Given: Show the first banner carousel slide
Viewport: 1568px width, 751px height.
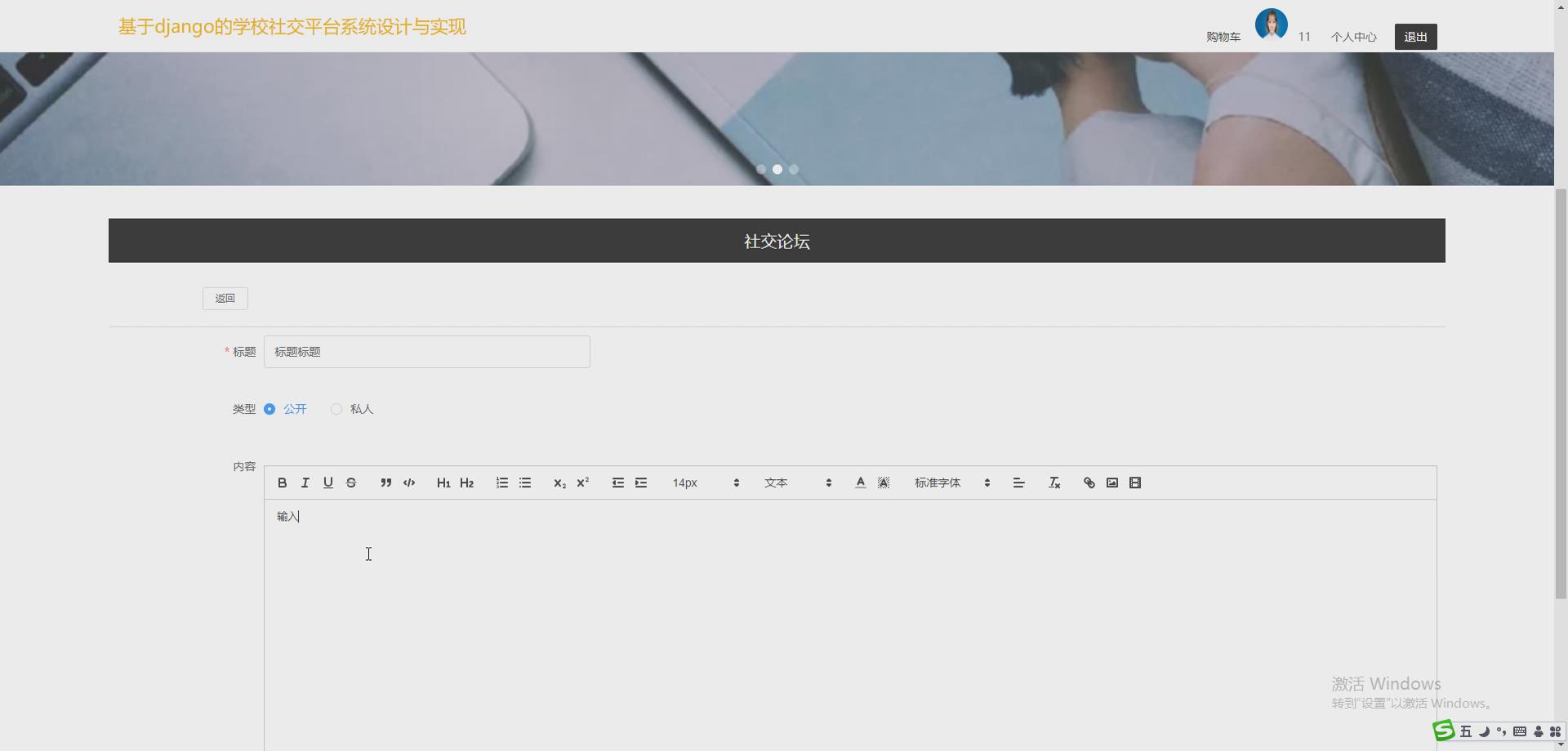Looking at the screenshot, I should (761, 170).
